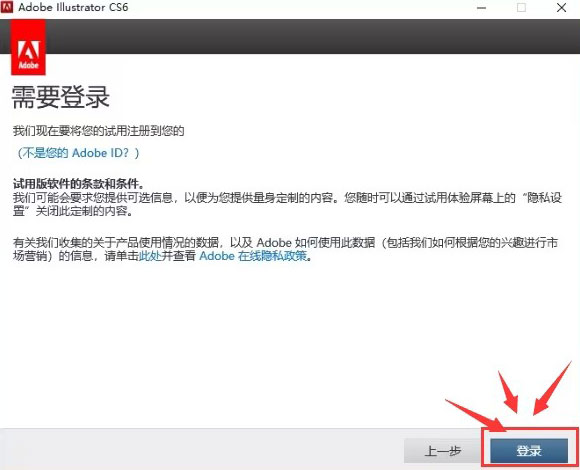Minimize the Adobe Illustrator CS6 window

pyautogui.click(x=481, y=7)
